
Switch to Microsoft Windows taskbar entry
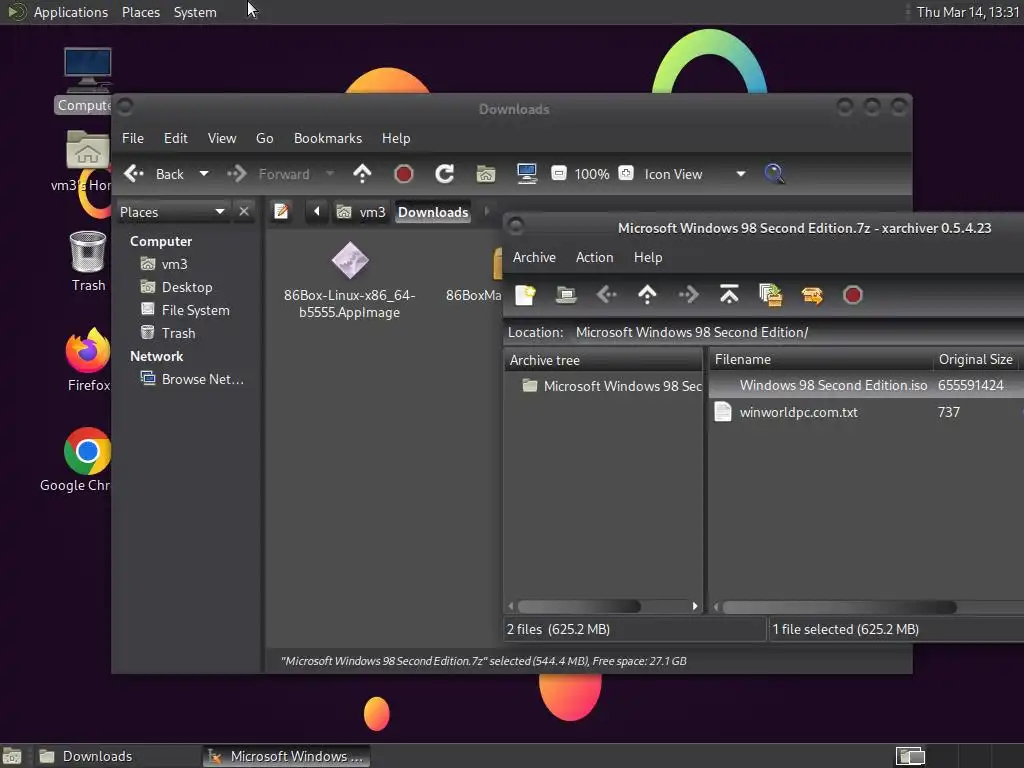pos(287,756)
